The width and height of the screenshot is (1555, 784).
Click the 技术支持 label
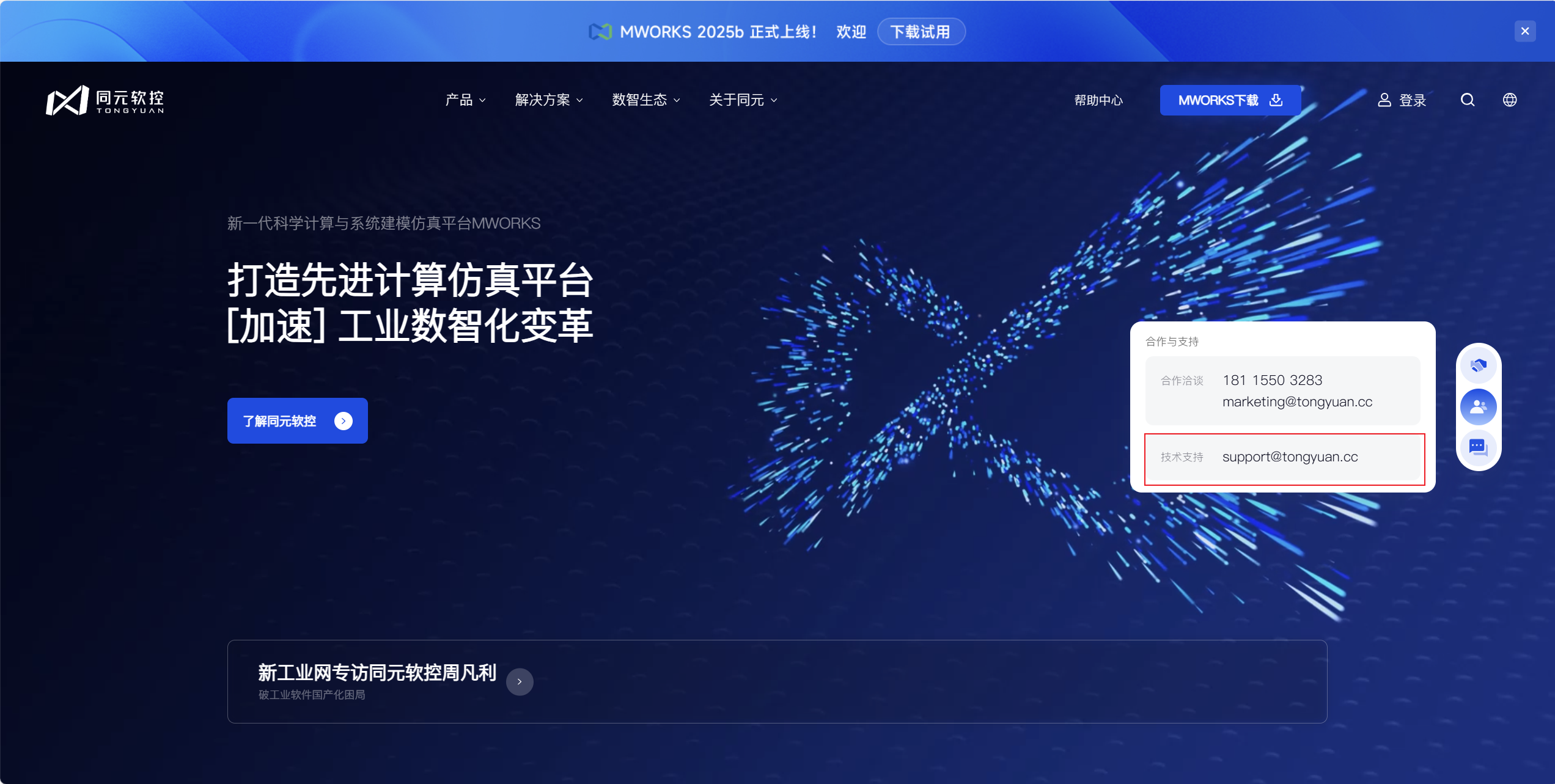coord(1182,457)
